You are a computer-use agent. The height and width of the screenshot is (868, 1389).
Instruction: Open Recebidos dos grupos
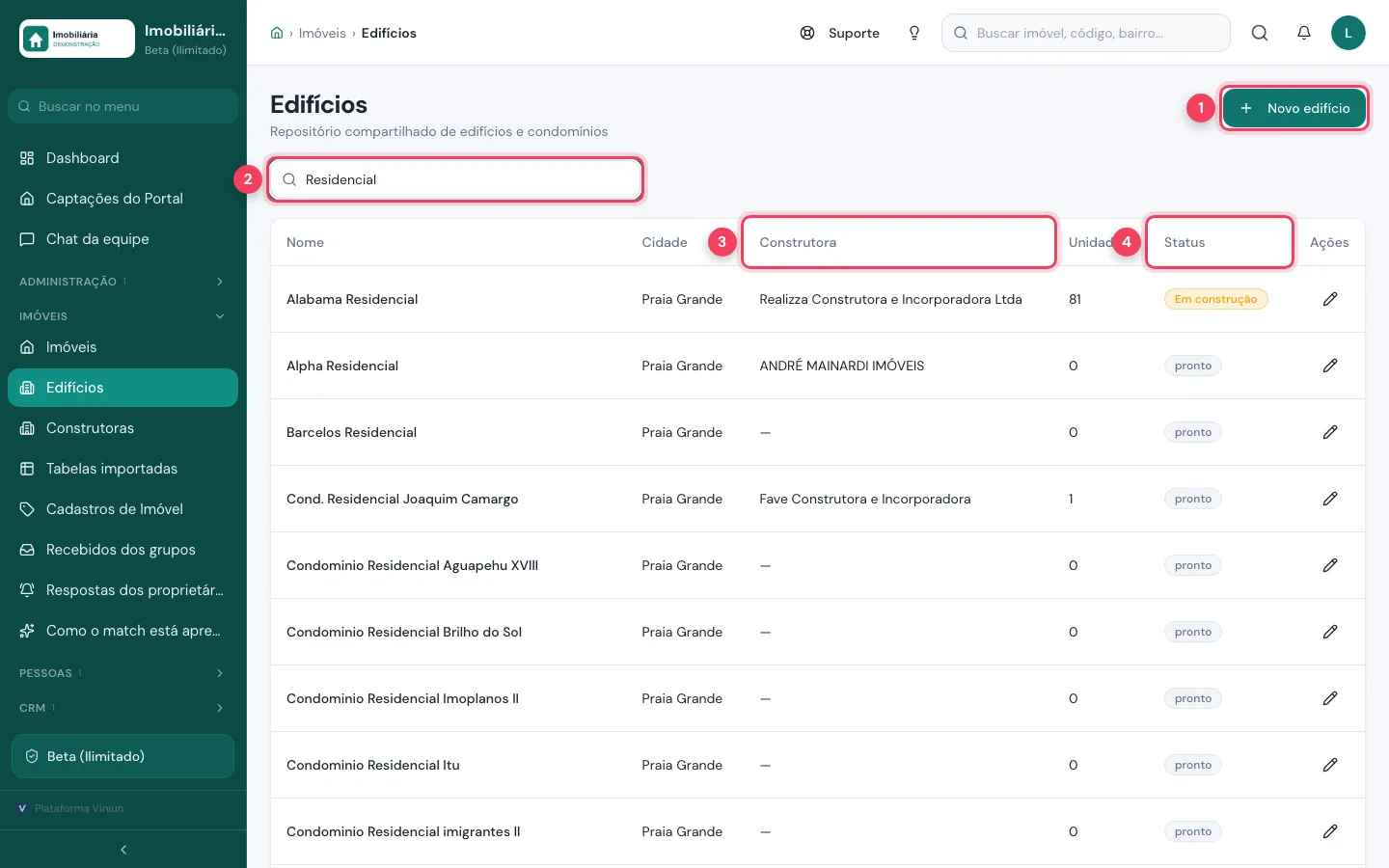click(x=123, y=550)
